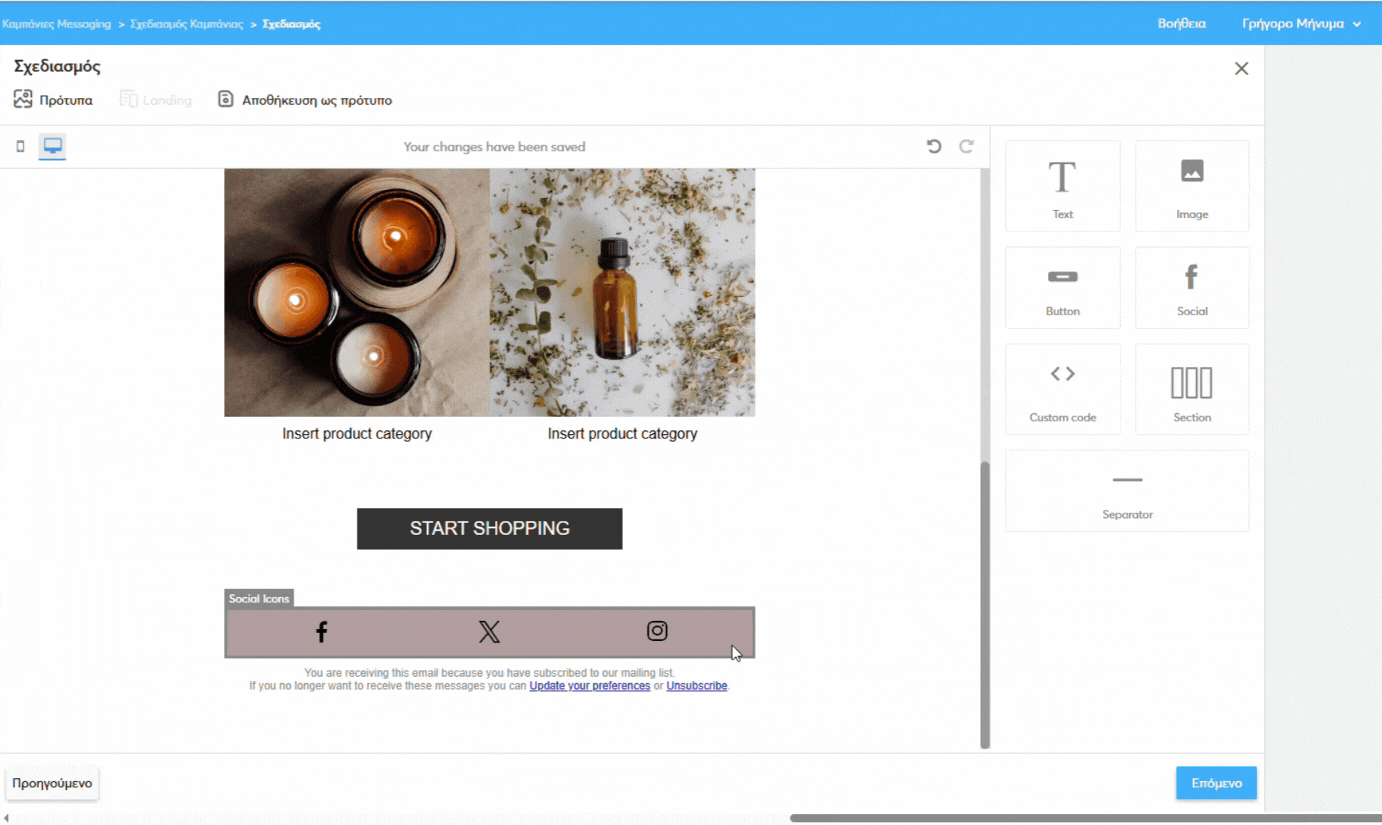Add a Text block from the elements panel
Viewport: 1382px width, 825px height.
[1062, 186]
